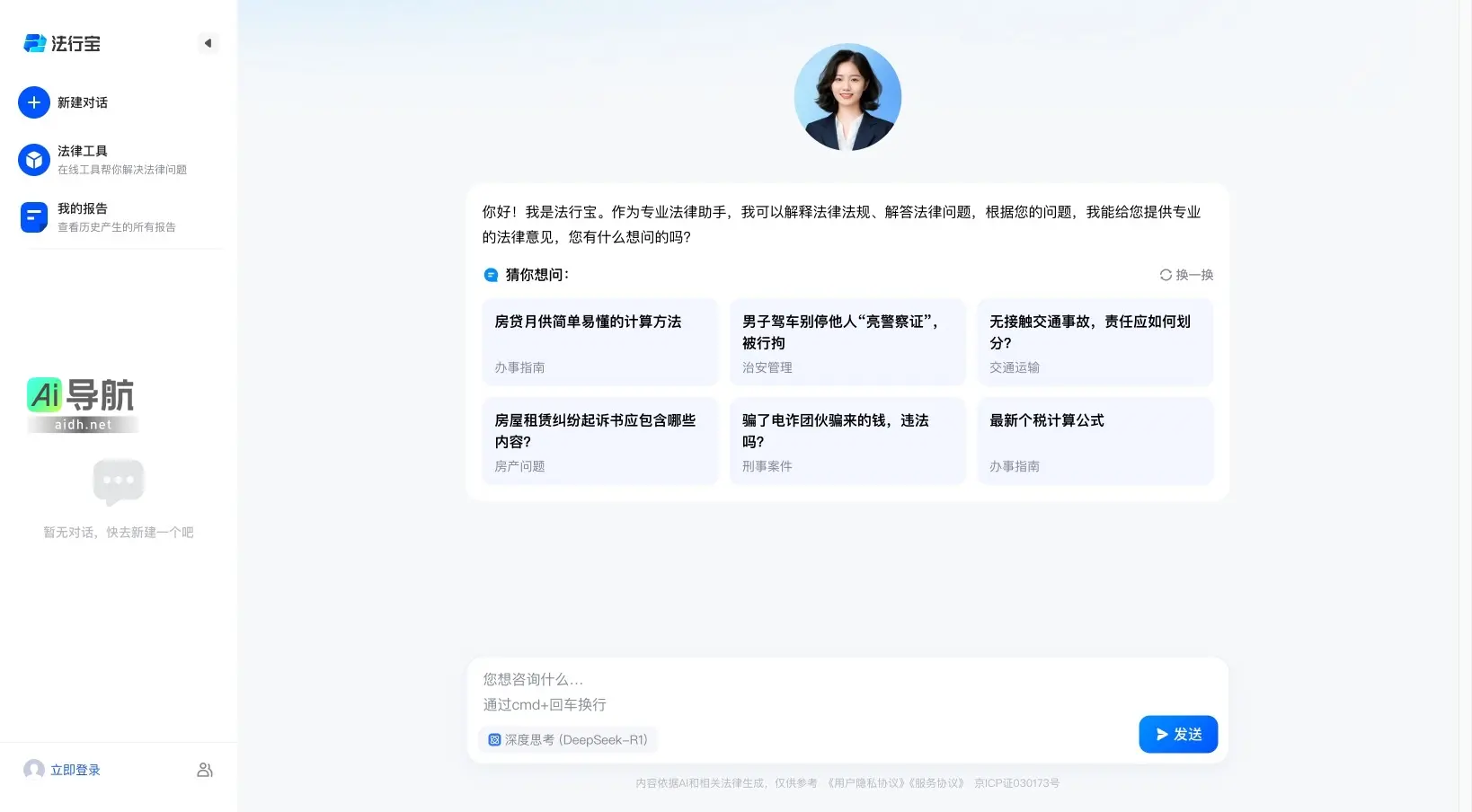The width and height of the screenshot is (1472, 812).
Task: Collapse the sidebar with the arrow control
Action: point(208,42)
